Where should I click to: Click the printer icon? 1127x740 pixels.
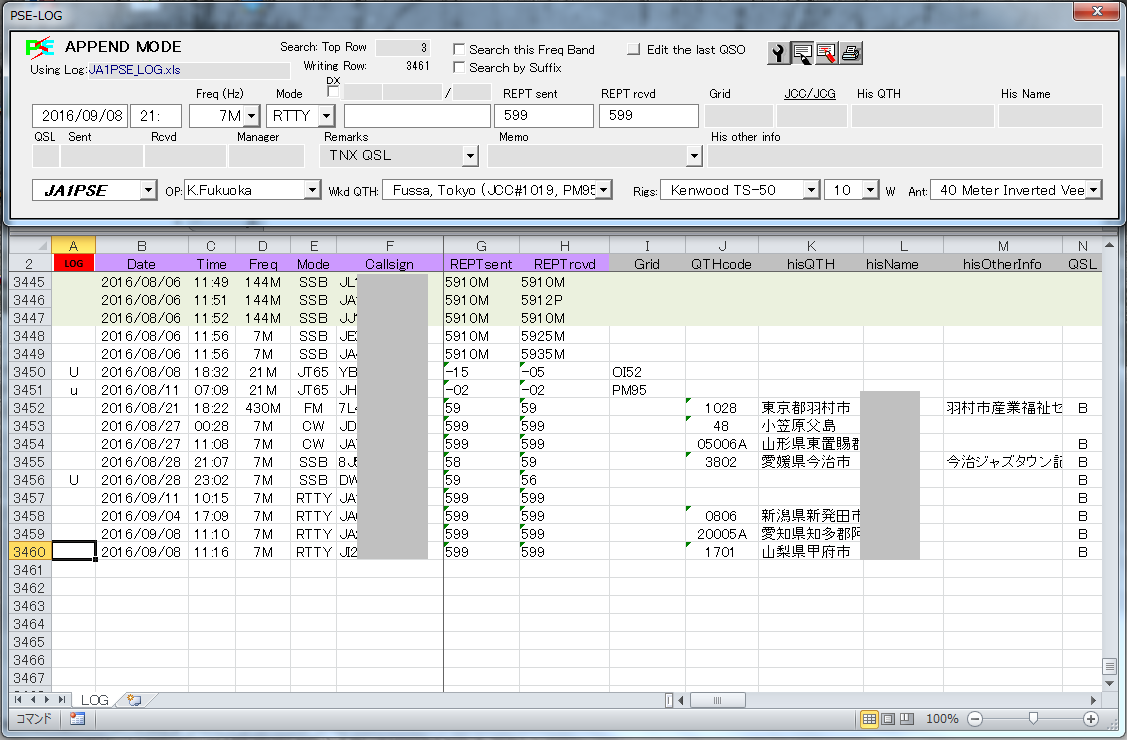(850, 54)
